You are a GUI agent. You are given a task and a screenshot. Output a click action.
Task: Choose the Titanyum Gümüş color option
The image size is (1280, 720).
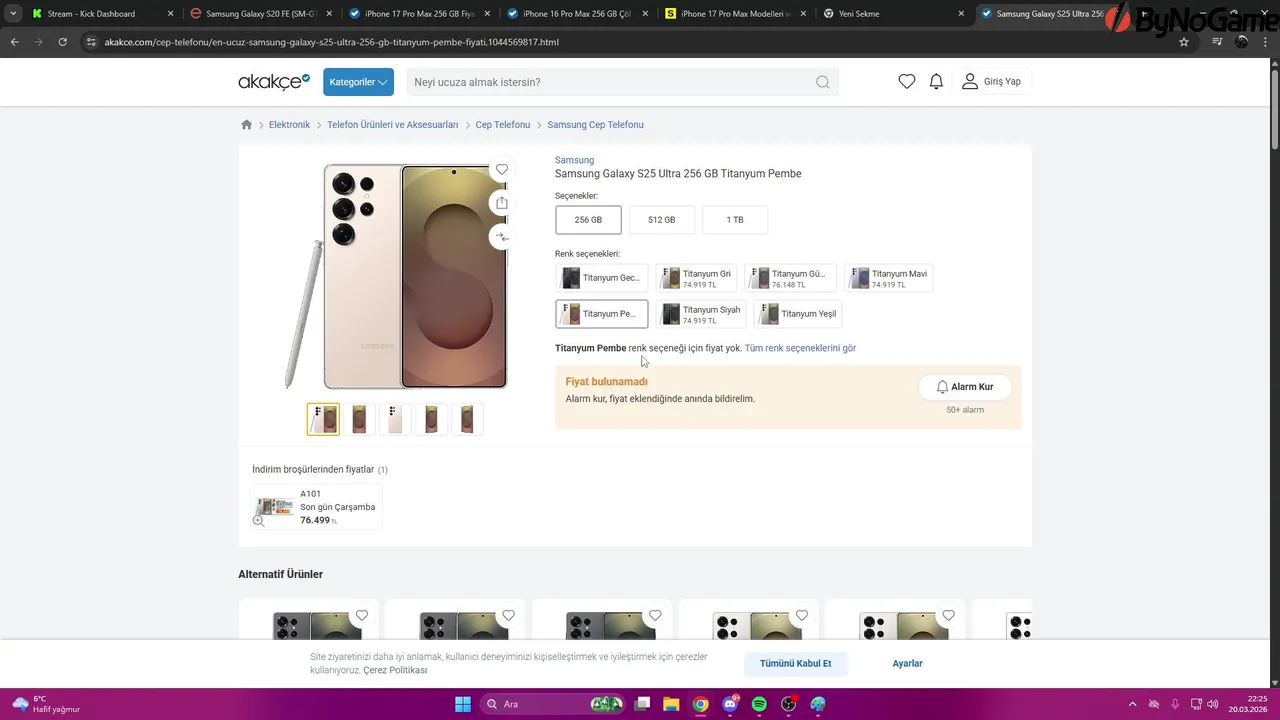tap(790, 278)
